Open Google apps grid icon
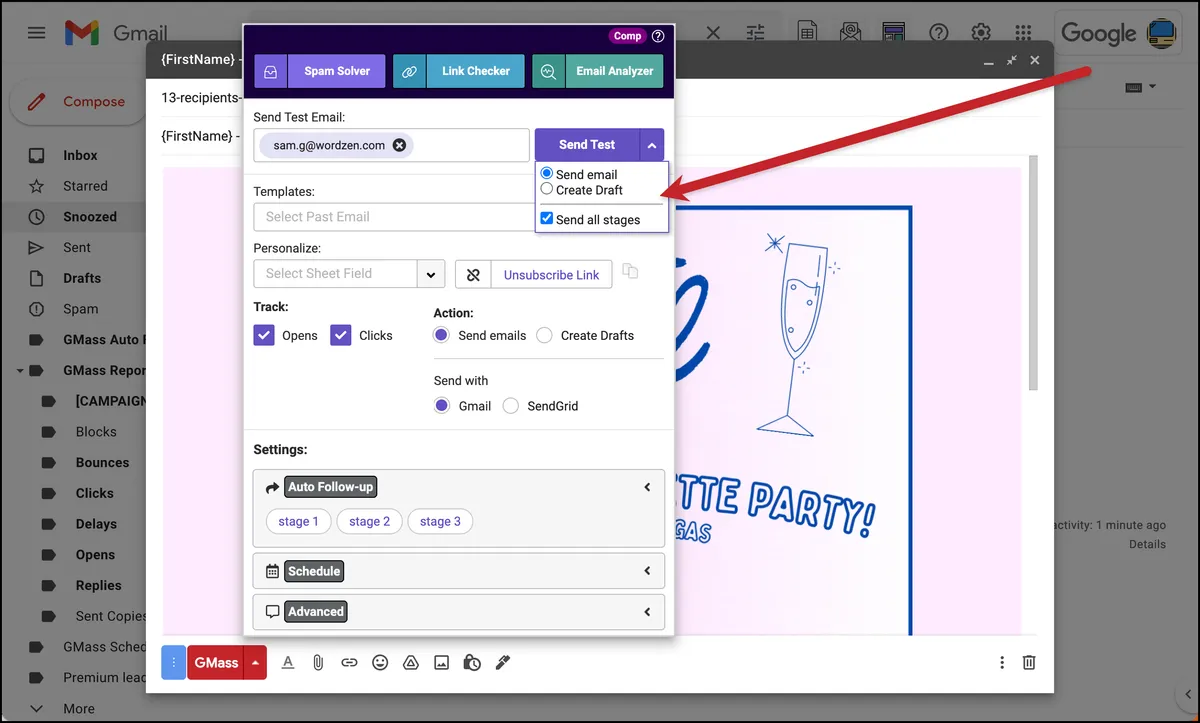The width and height of the screenshot is (1200, 723). (x=1022, y=33)
